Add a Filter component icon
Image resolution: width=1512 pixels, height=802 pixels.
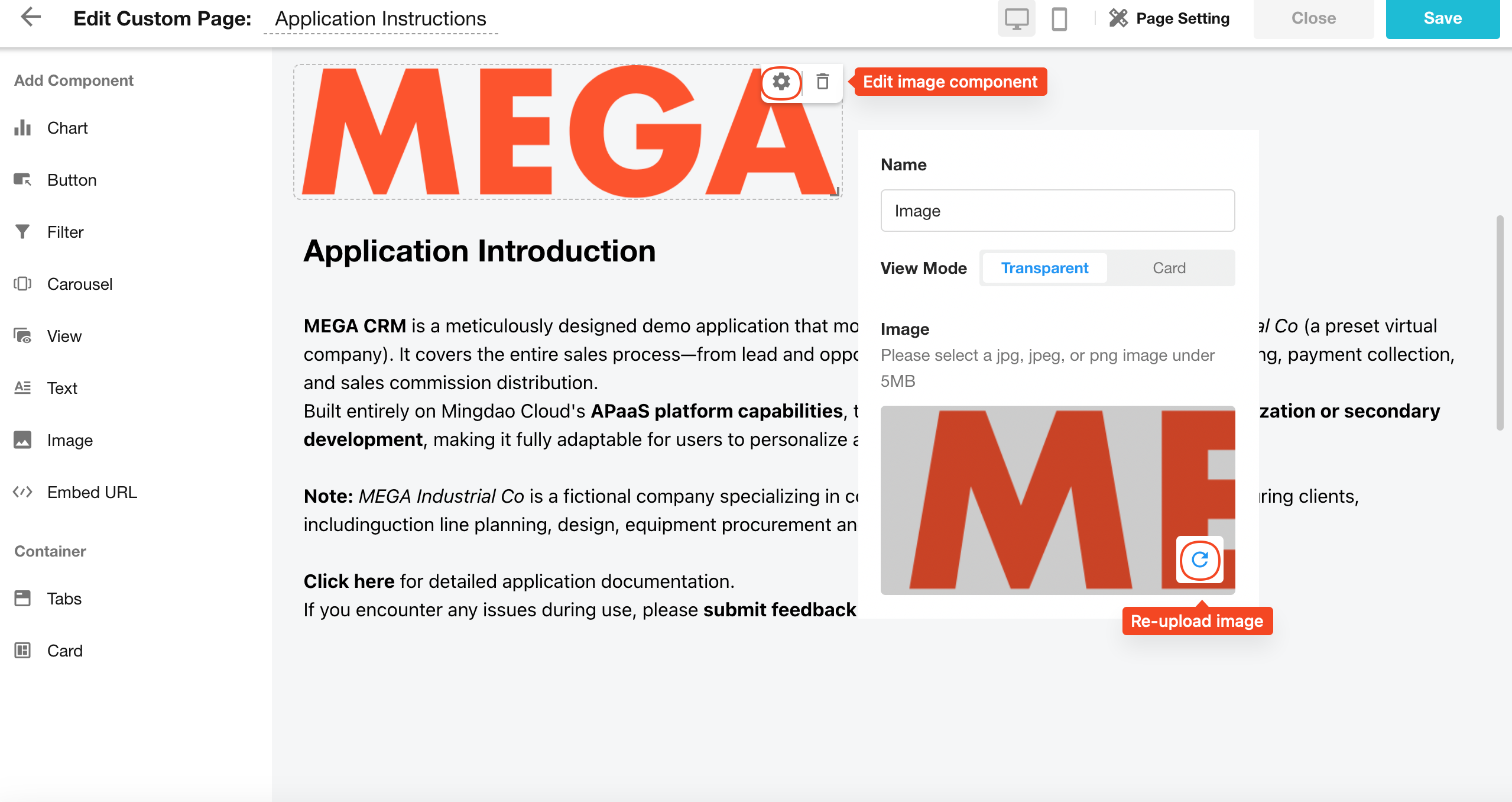[x=22, y=232]
